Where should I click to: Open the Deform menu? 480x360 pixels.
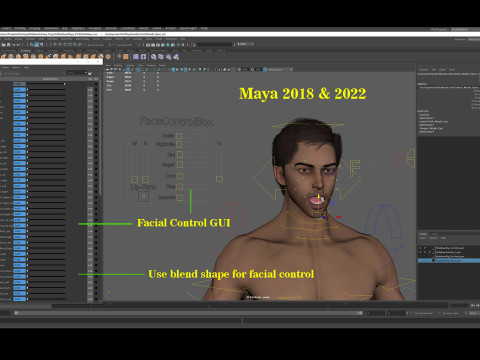pyautogui.click(x=111, y=28)
